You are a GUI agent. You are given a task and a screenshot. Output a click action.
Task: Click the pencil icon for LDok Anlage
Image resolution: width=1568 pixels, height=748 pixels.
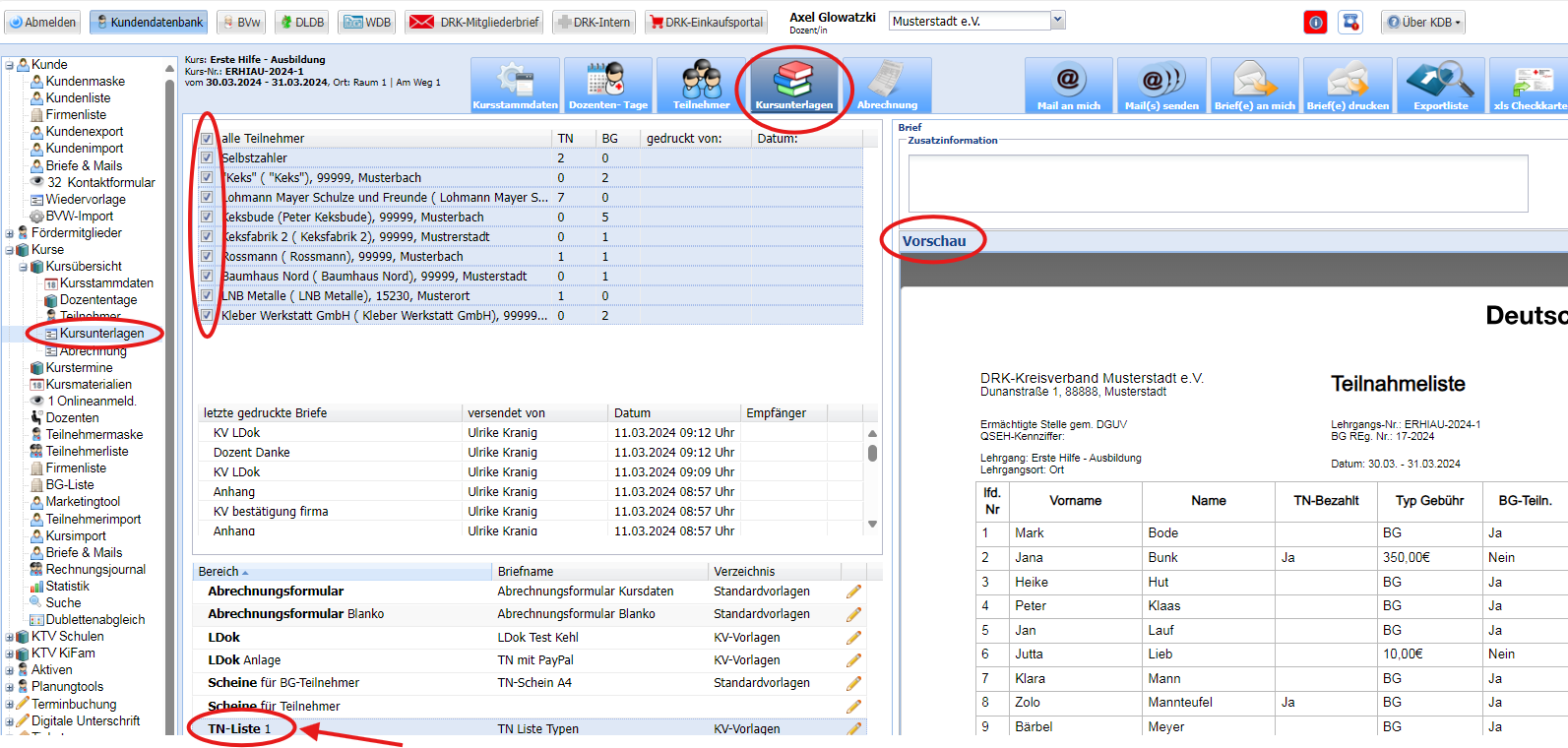tap(853, 660)
